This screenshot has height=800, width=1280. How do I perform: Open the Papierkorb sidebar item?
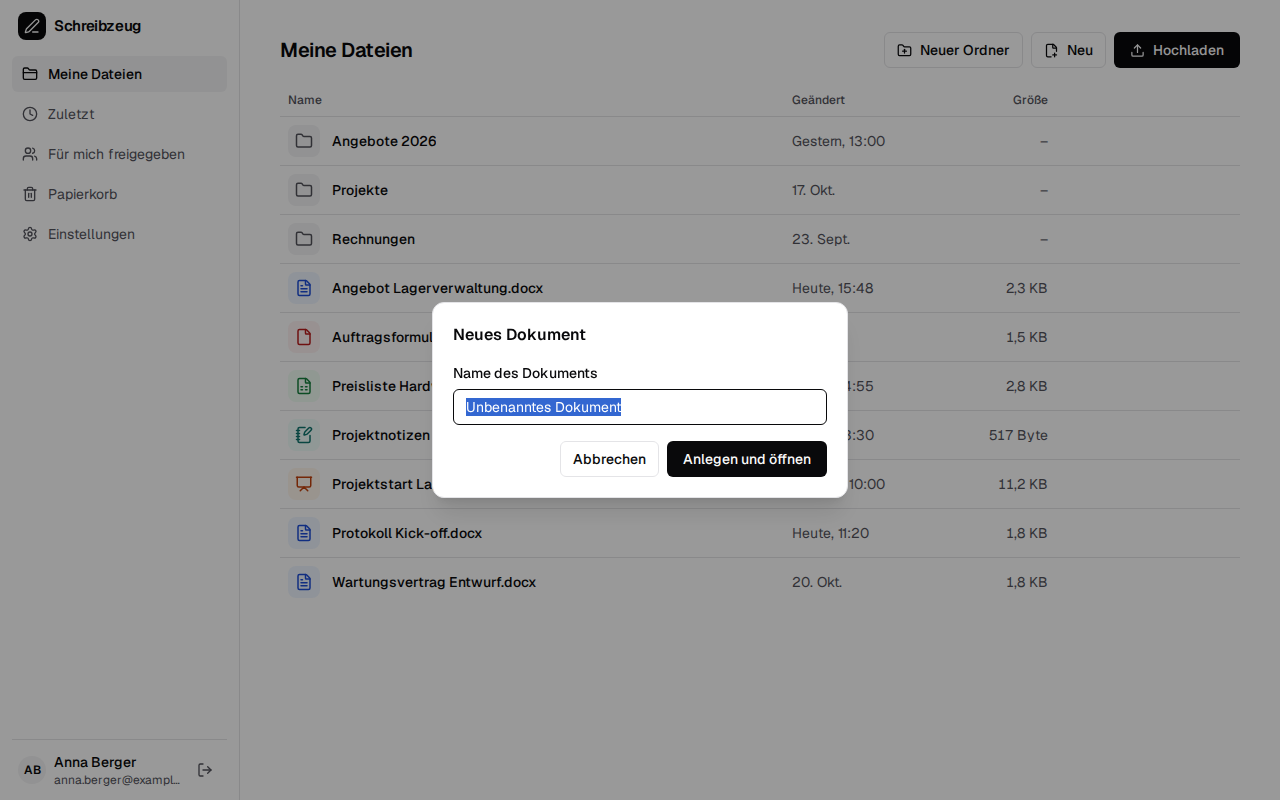click(x=119, y=194)
